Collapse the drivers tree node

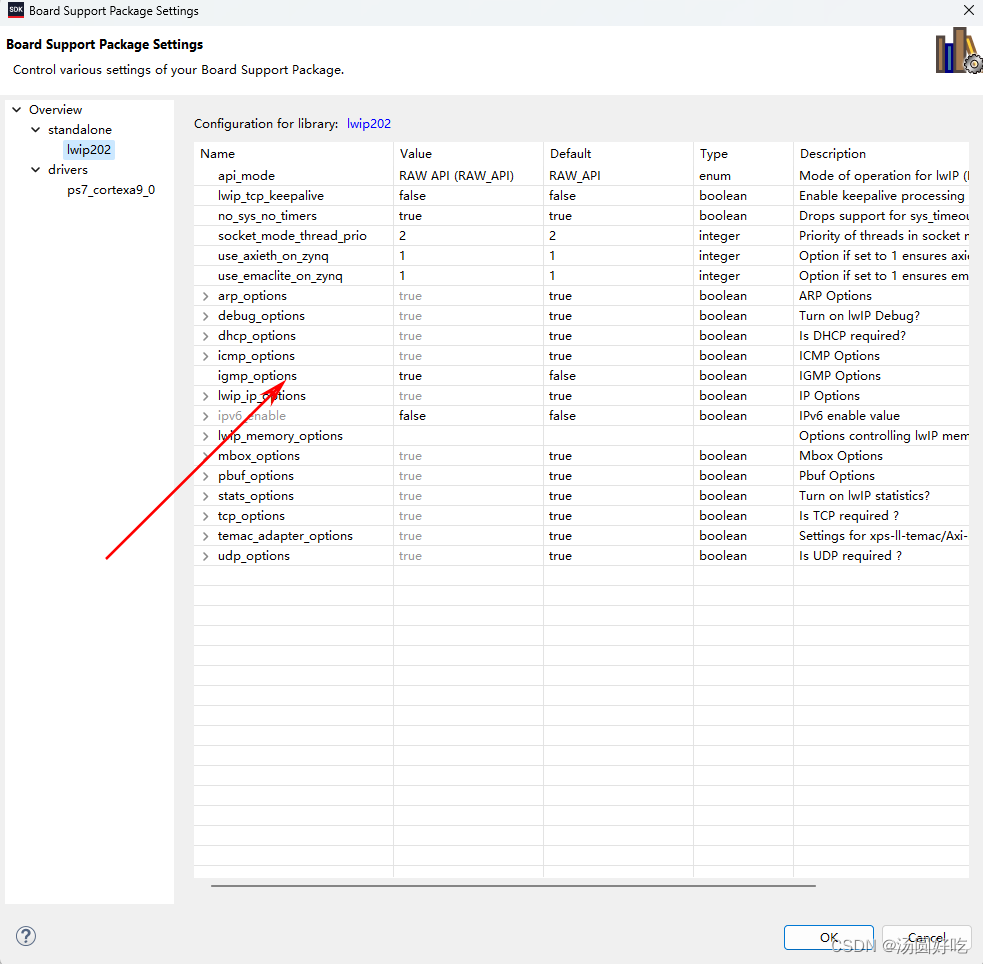(35, 169)
